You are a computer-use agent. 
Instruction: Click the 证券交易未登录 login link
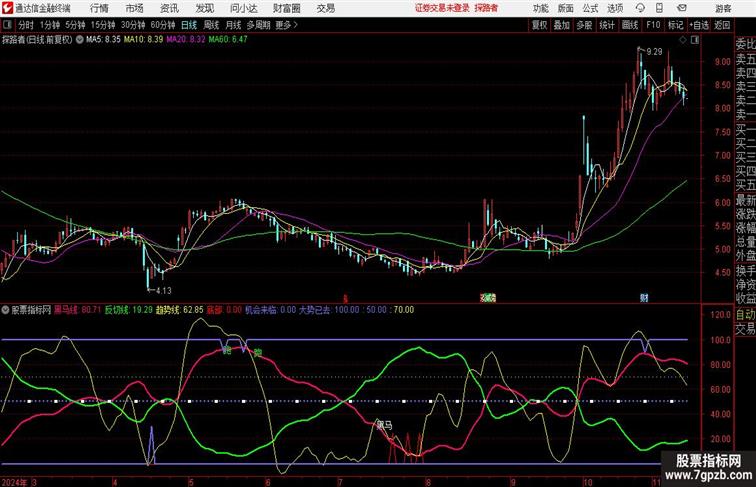(x=442, y=8)
